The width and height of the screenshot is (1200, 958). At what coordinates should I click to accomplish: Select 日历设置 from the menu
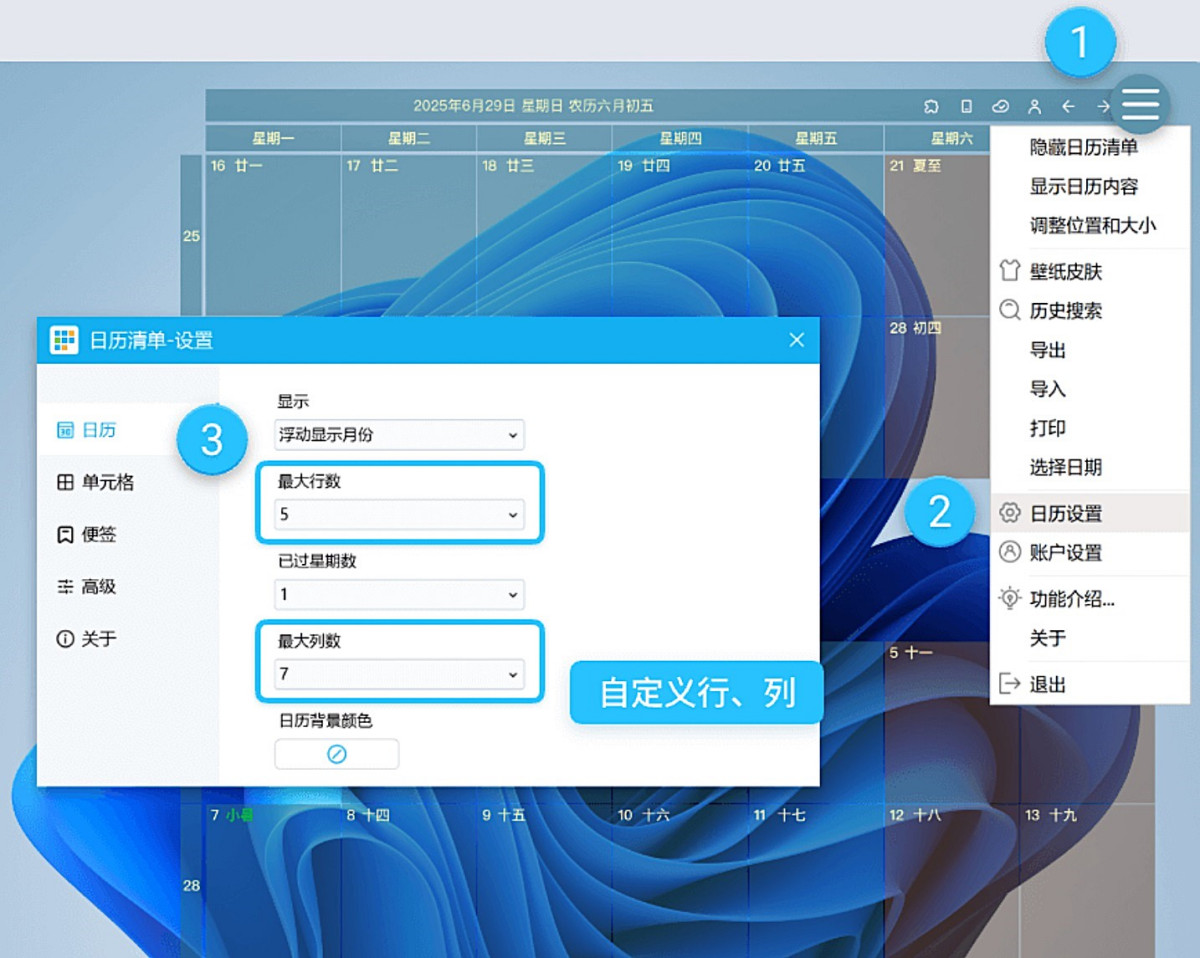(1062, 511)
